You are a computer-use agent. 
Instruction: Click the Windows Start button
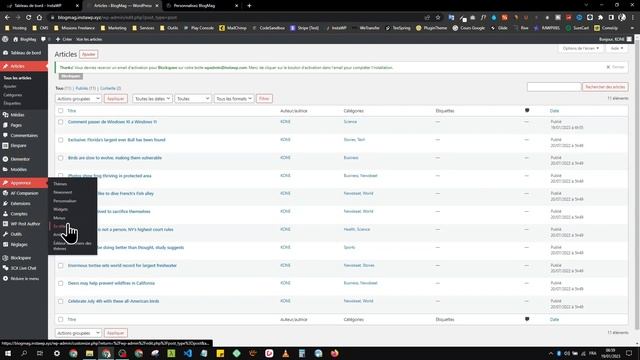pos(8,353)
